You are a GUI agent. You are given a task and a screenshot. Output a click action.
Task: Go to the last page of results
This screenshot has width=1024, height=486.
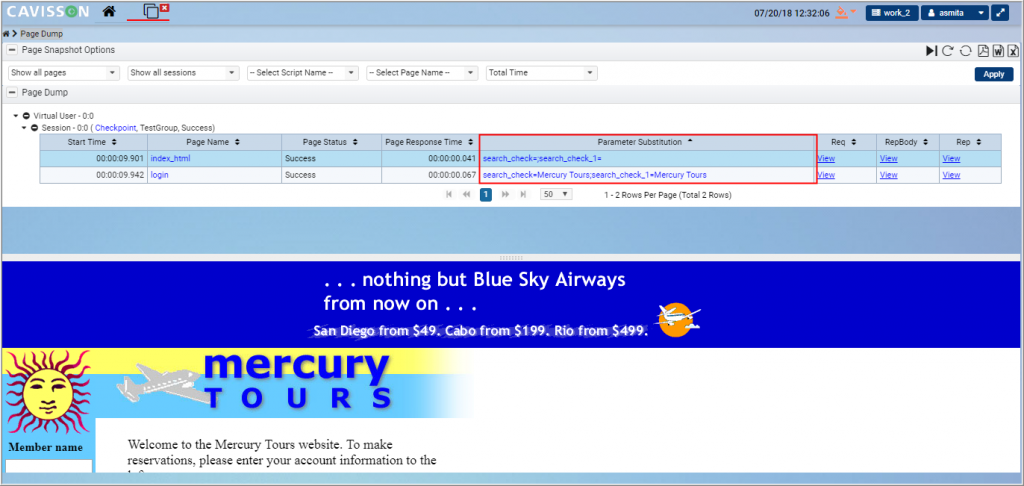[523, 195]
